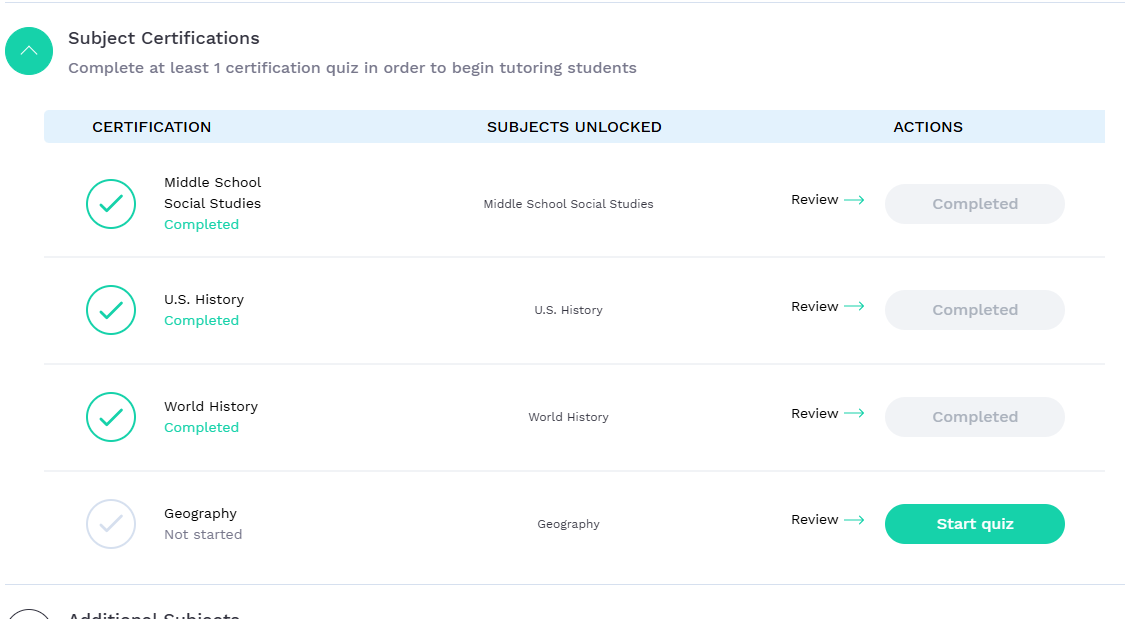The height and width of the screenshot is (619, 1133).
Task: Click the Geography certification name
Action: coord(200,513)
